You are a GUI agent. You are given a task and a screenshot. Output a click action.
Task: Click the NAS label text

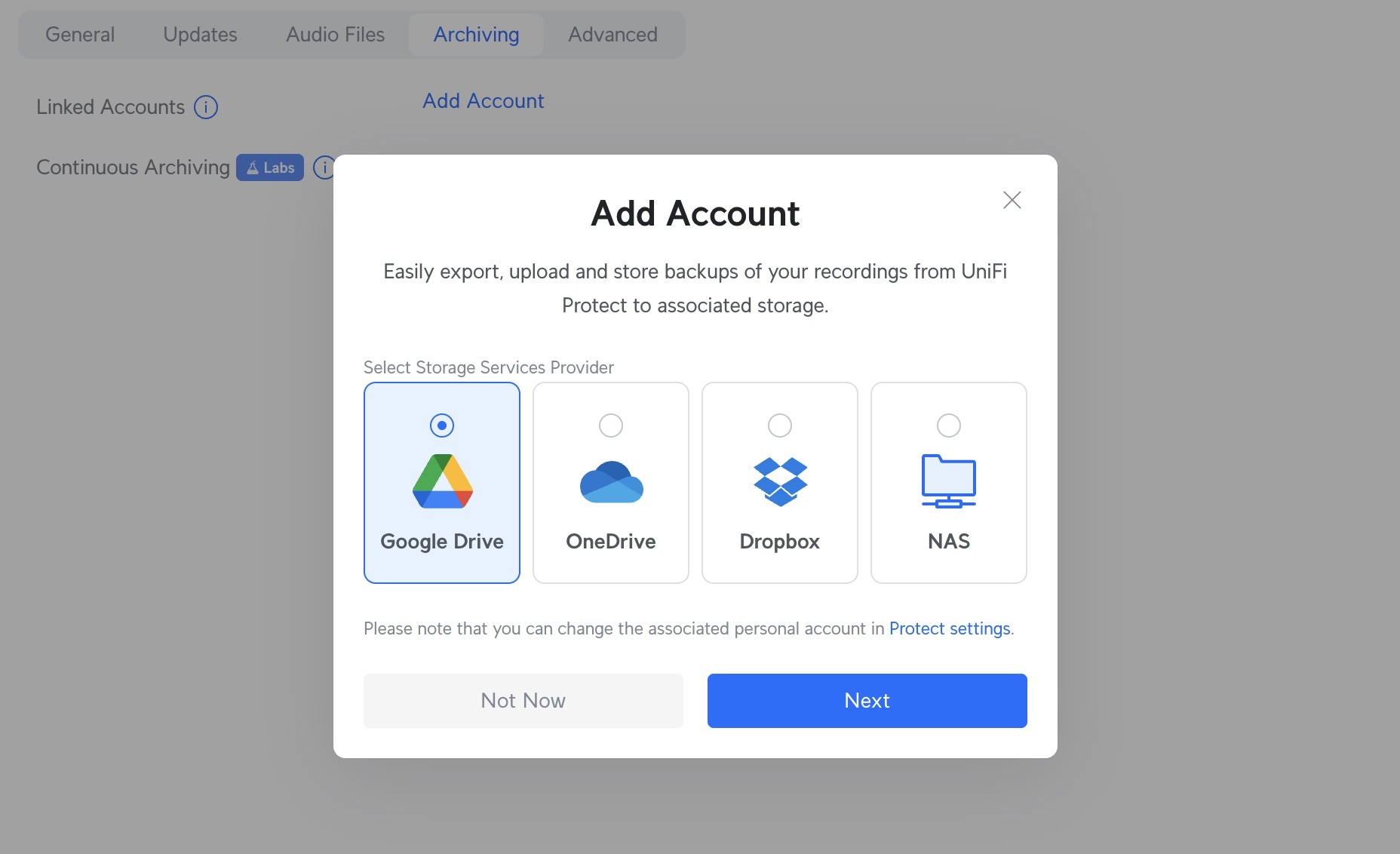pos(949,542)
